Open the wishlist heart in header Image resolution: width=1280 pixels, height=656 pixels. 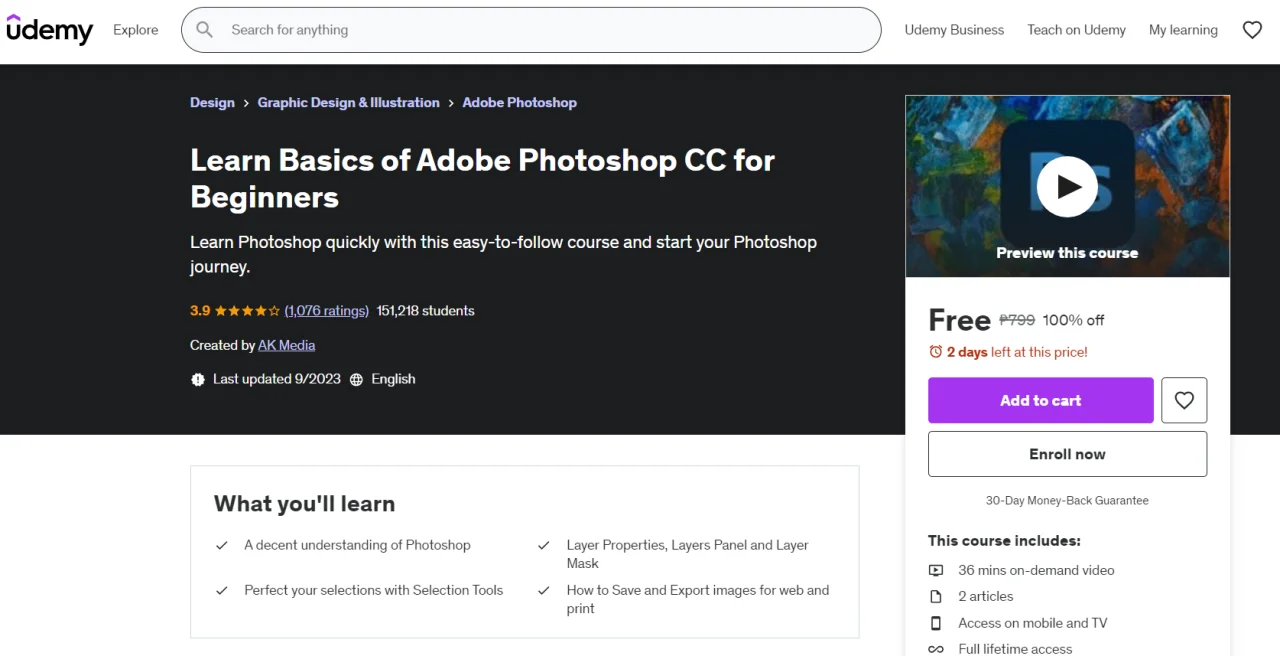(1252, 30)
